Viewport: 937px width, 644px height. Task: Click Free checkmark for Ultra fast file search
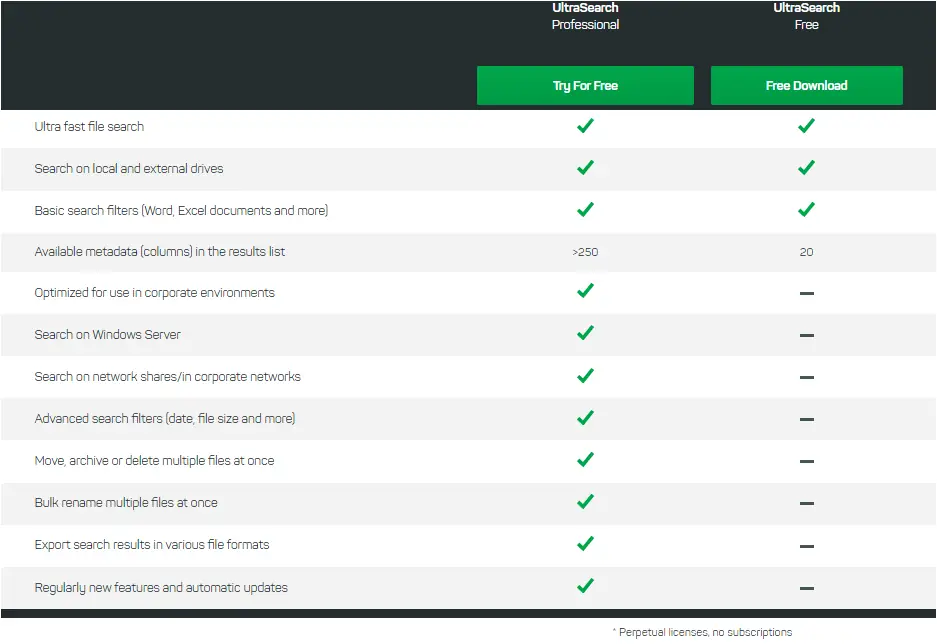click(x=806, y=126)
